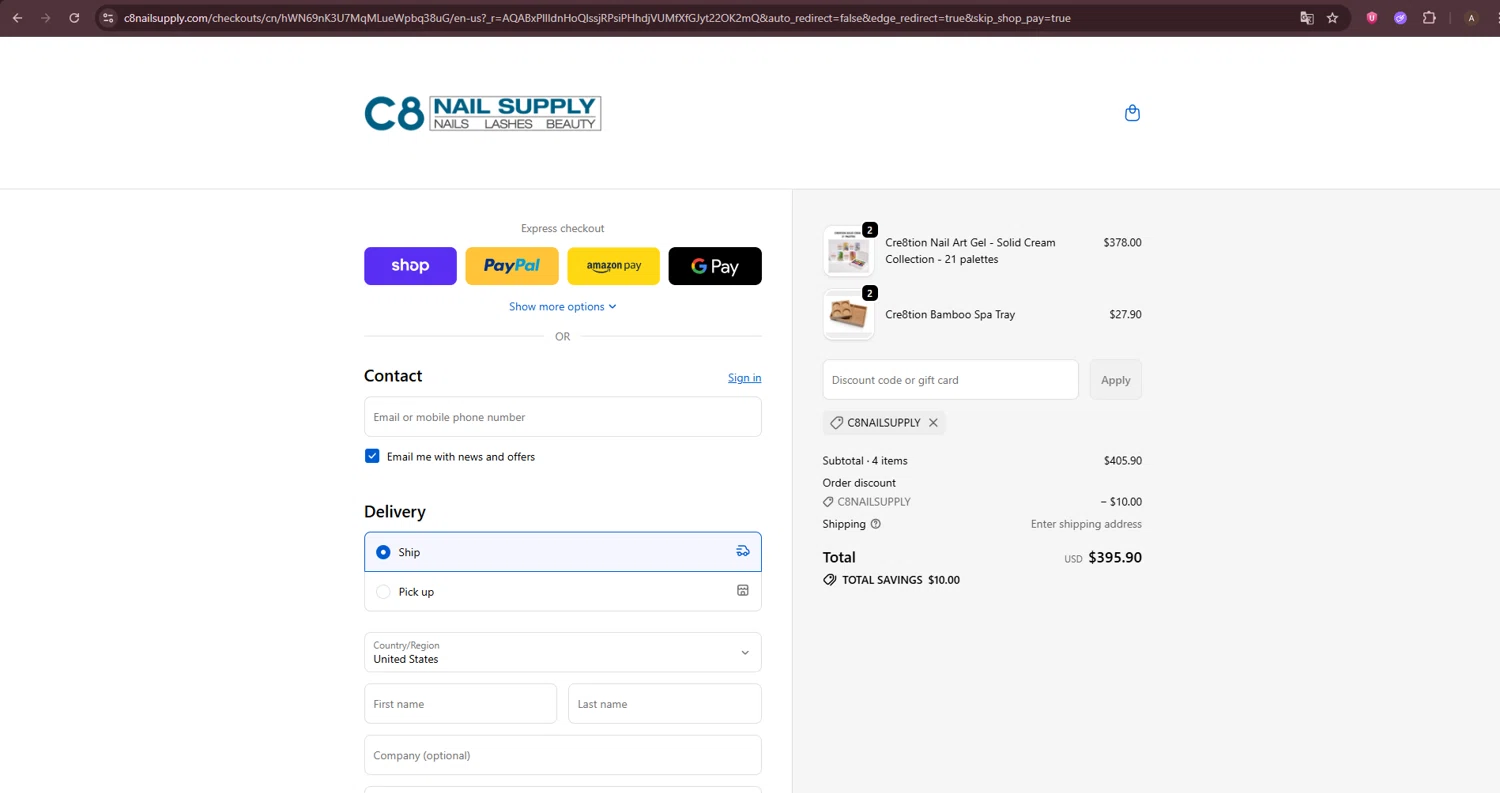Screen dimensions: 1500x793
Task: Open the red shield extension icon
Action: (x=1372, y=18)
